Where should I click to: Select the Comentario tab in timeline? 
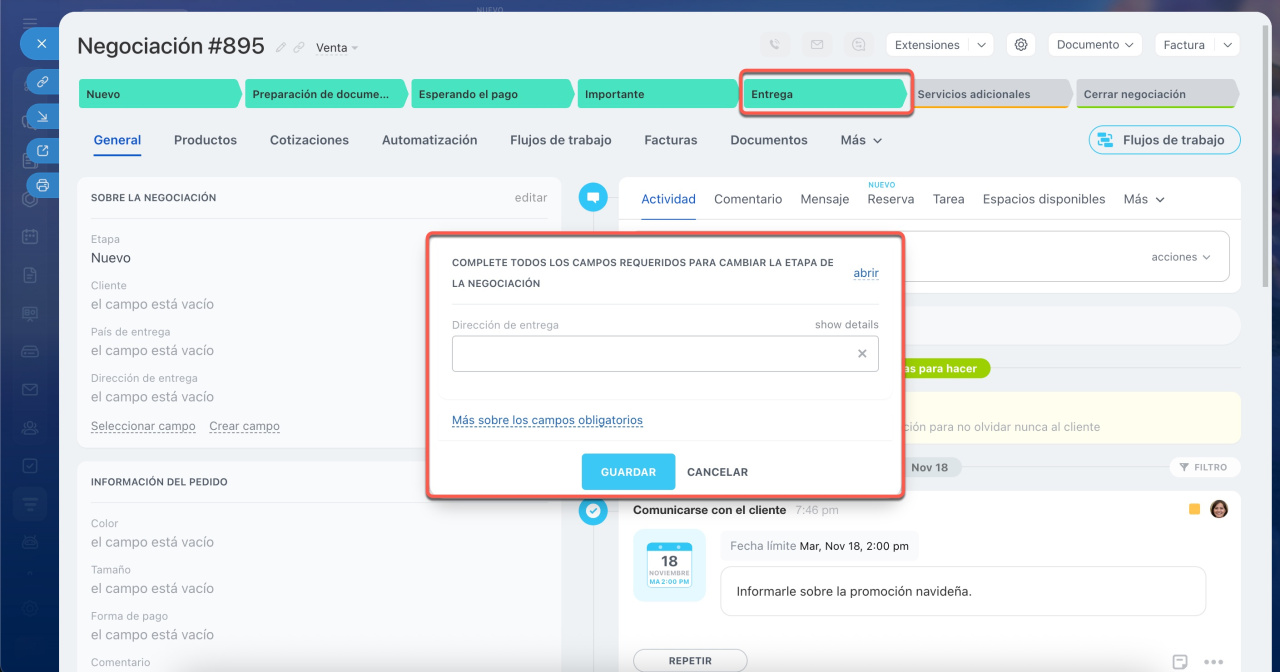pos(748,199)
